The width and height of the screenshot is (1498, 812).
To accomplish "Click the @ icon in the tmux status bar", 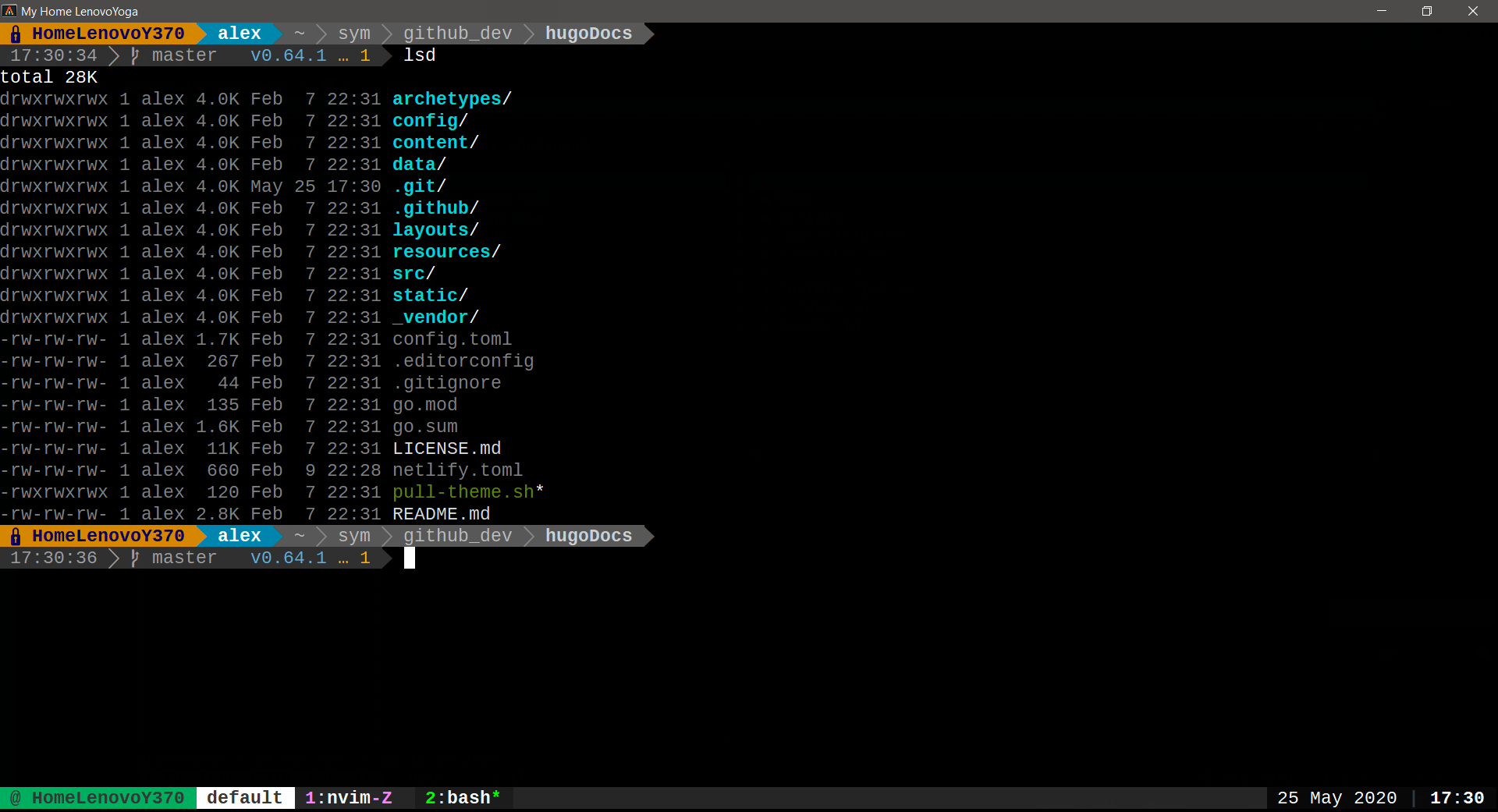I will pos(16,798).
